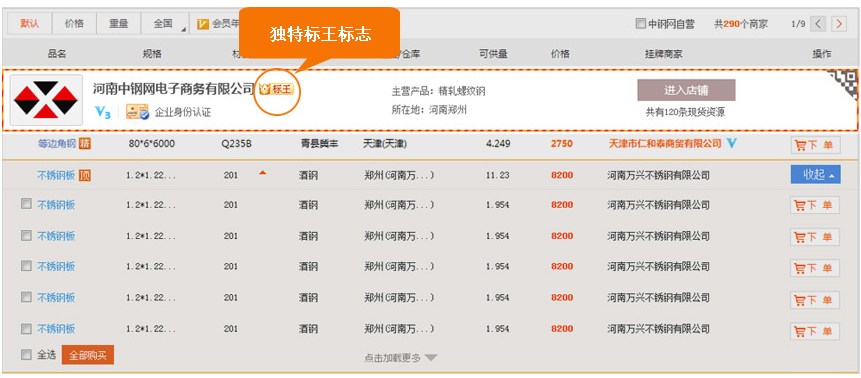Click the 顶 badge beside 不锈钢板

pyautogui.click(x=85, y=176)
